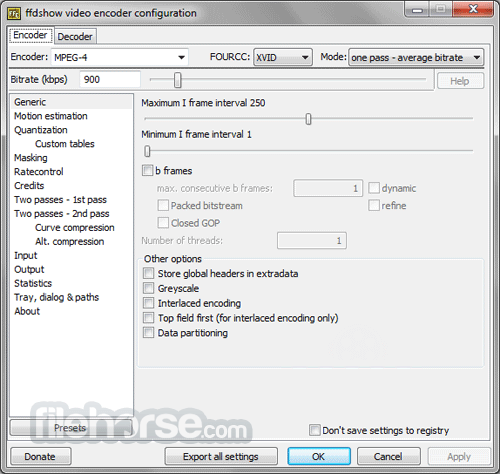Expand the FOURCC XVID dropdown

[x=283, y=57]
